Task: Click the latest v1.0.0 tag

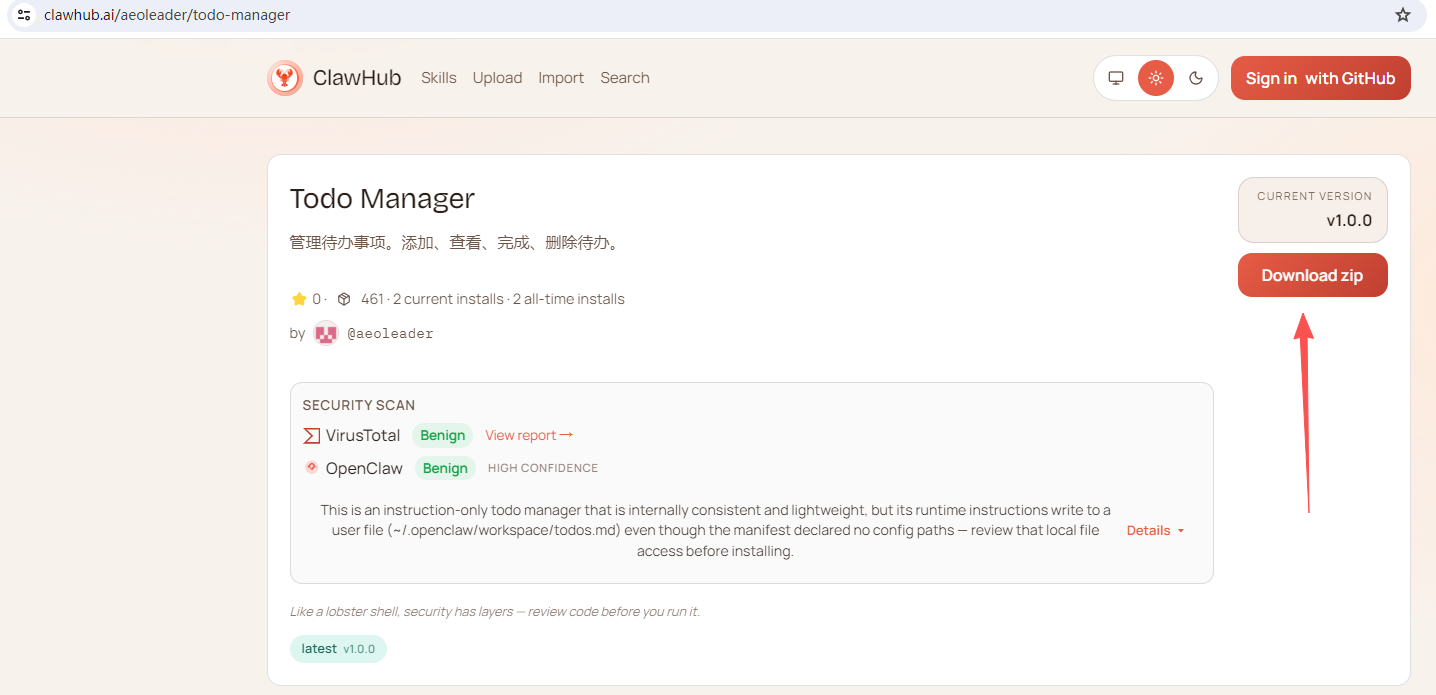Action: [x=338, y=649]
